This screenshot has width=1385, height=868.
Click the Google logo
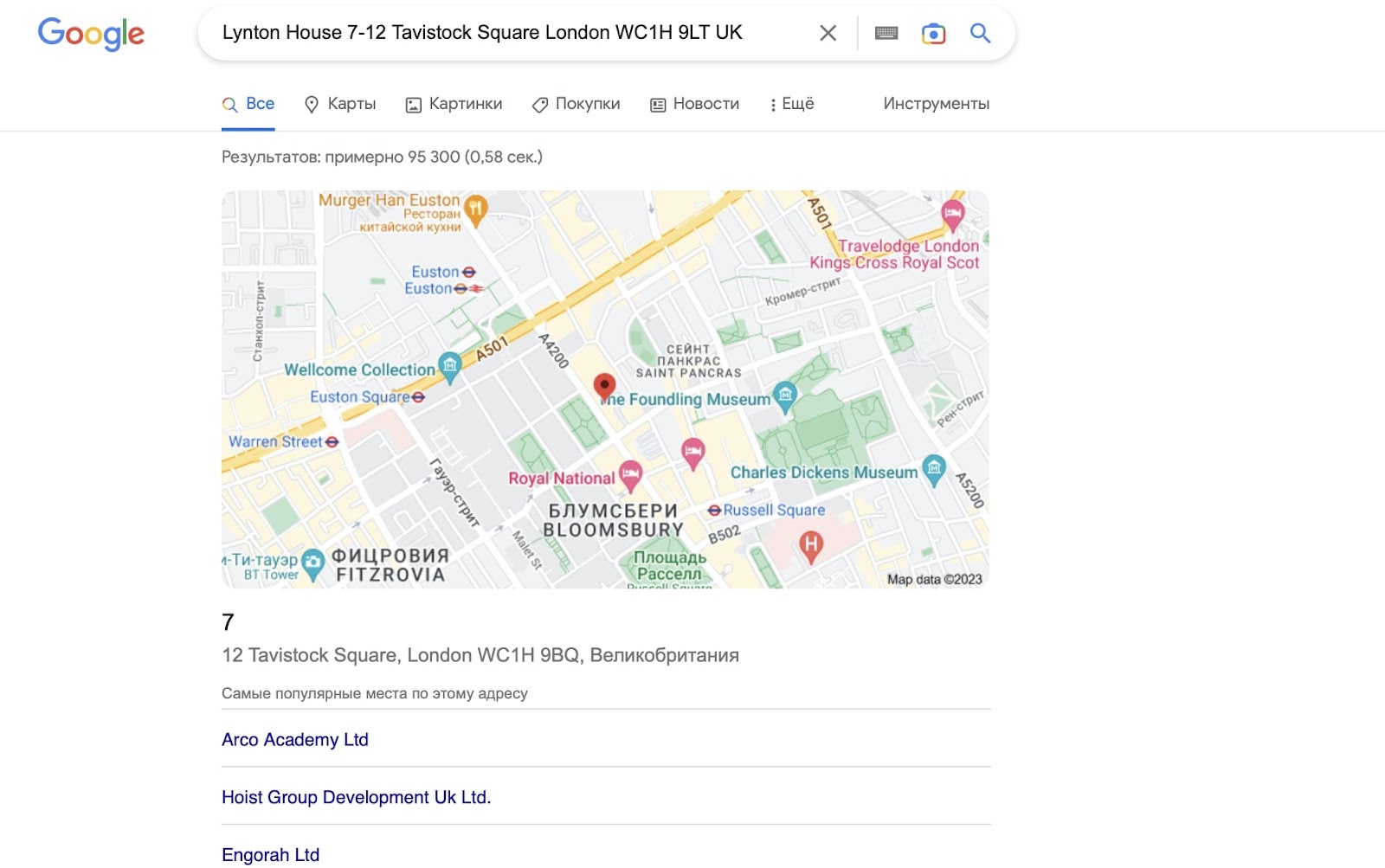click(91, 34)
